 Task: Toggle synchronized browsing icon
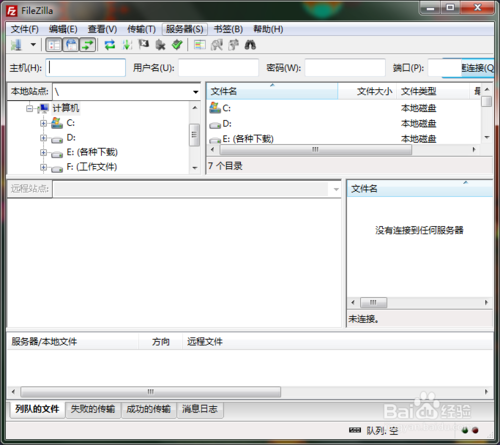[234, 45]
